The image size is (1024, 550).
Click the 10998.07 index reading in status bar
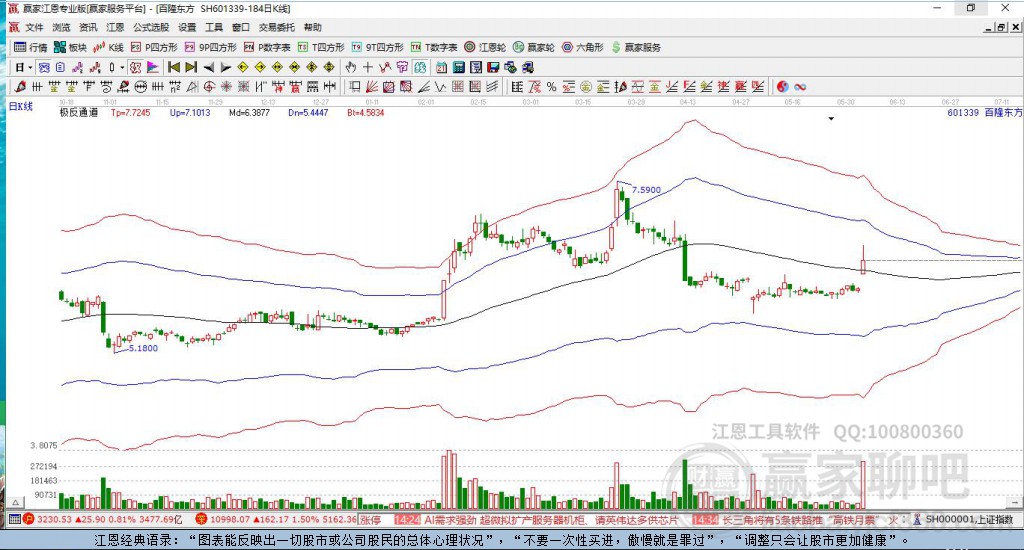tap(230, 519)
